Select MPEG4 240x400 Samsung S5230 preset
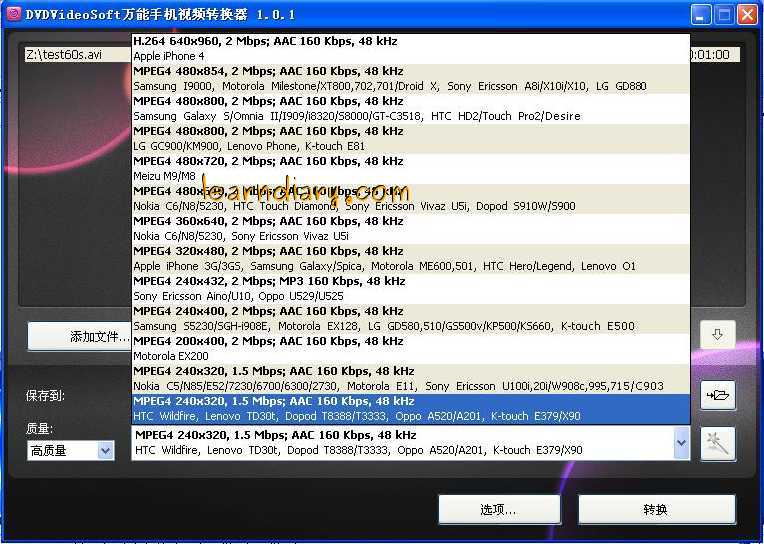The height and width of the screenshot is (544, 764). 410,319
